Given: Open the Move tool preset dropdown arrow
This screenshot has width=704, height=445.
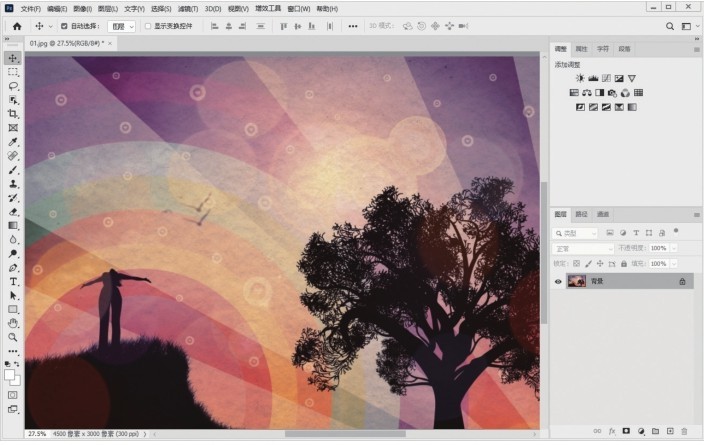Looking at the screenshot, I should click(x=51, y=26).
